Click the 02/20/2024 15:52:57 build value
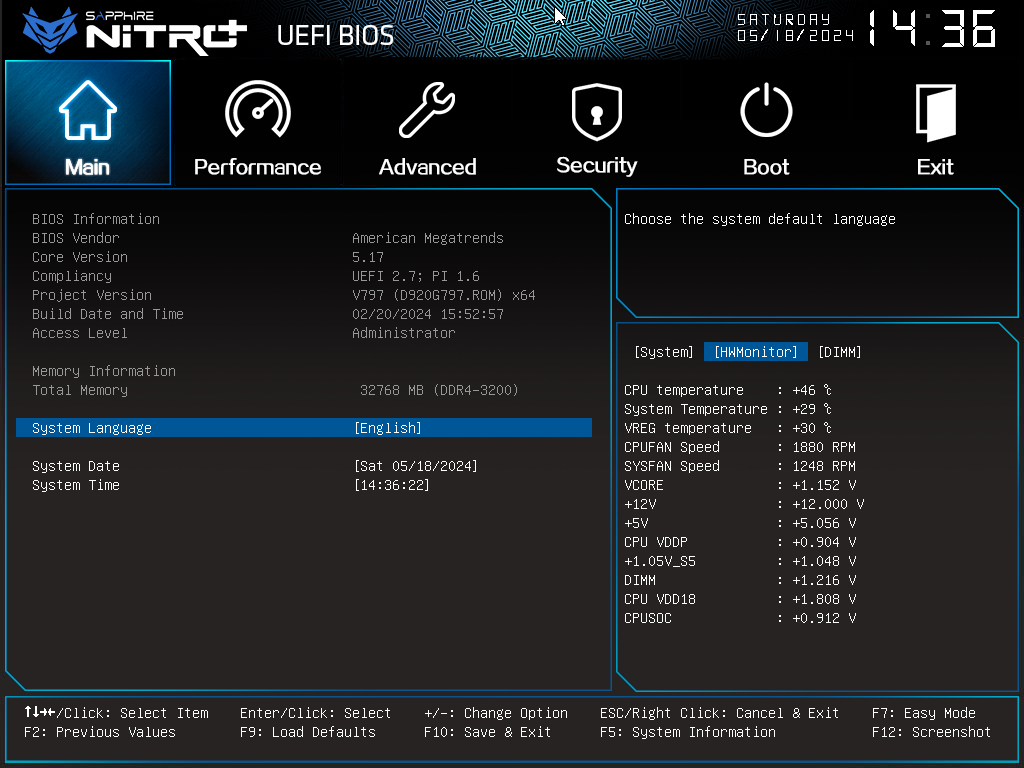 pyautogui.click(x=428, y=314)
